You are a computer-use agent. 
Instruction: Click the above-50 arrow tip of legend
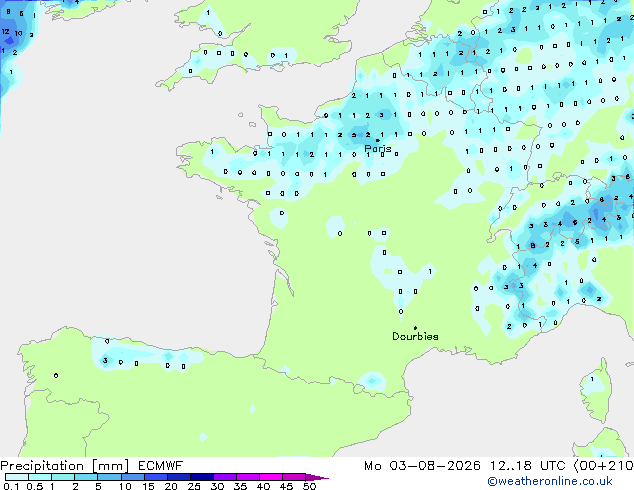[x=317, y=477]
